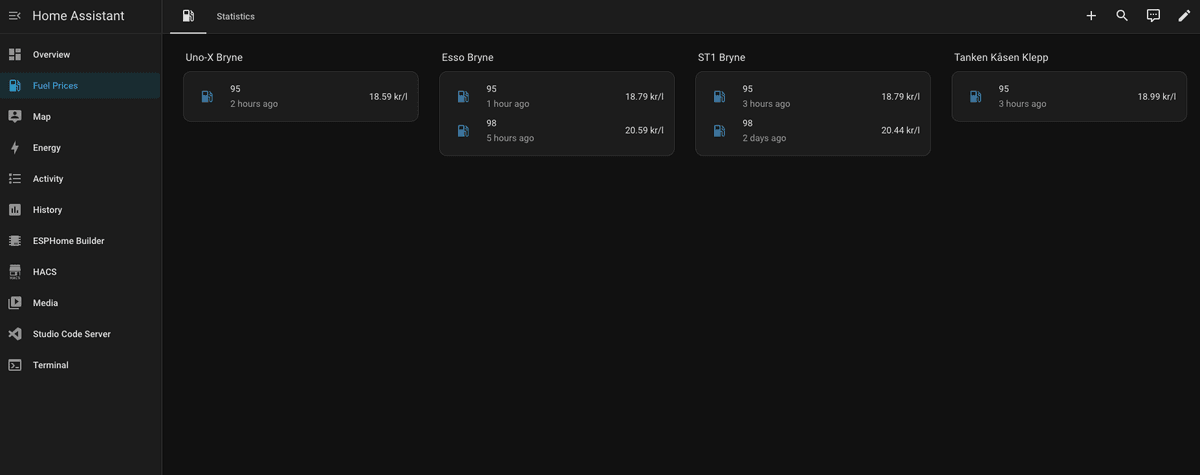Viewport: 1200px width, 475px height.
Task: Switch to the Statistics tab
Action: (236, 16)
